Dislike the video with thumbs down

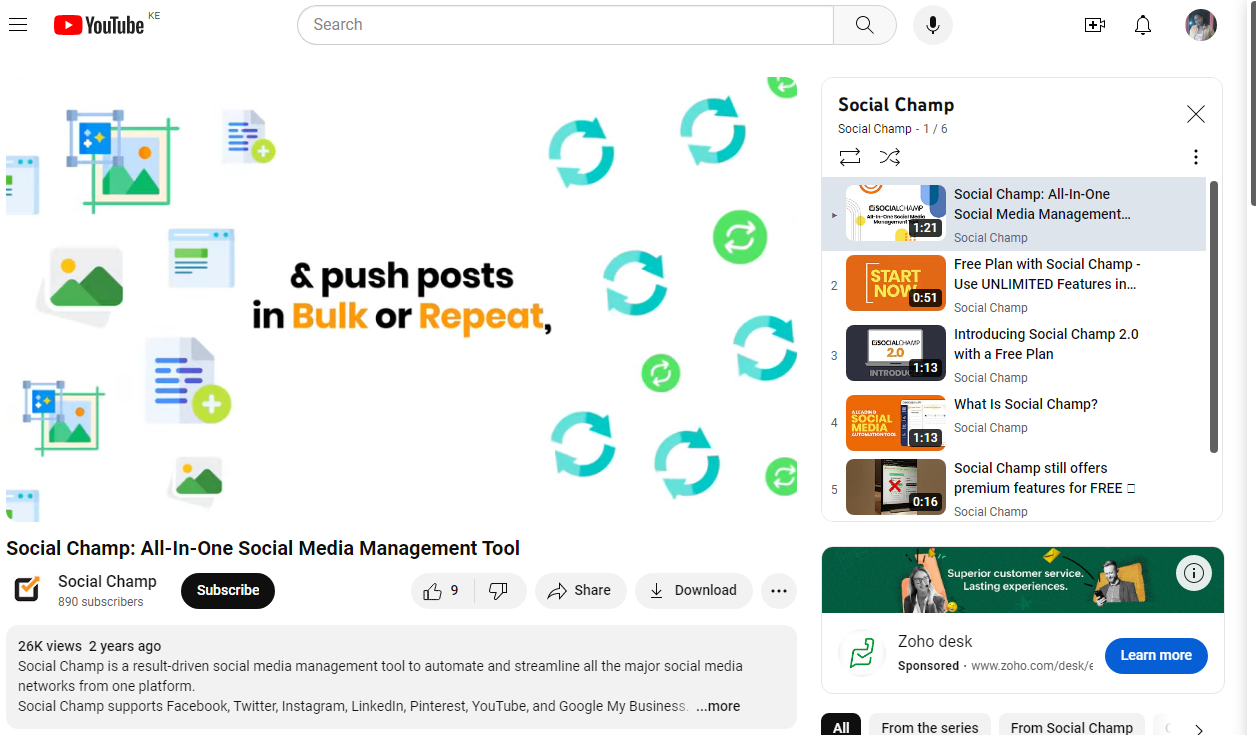498,591
